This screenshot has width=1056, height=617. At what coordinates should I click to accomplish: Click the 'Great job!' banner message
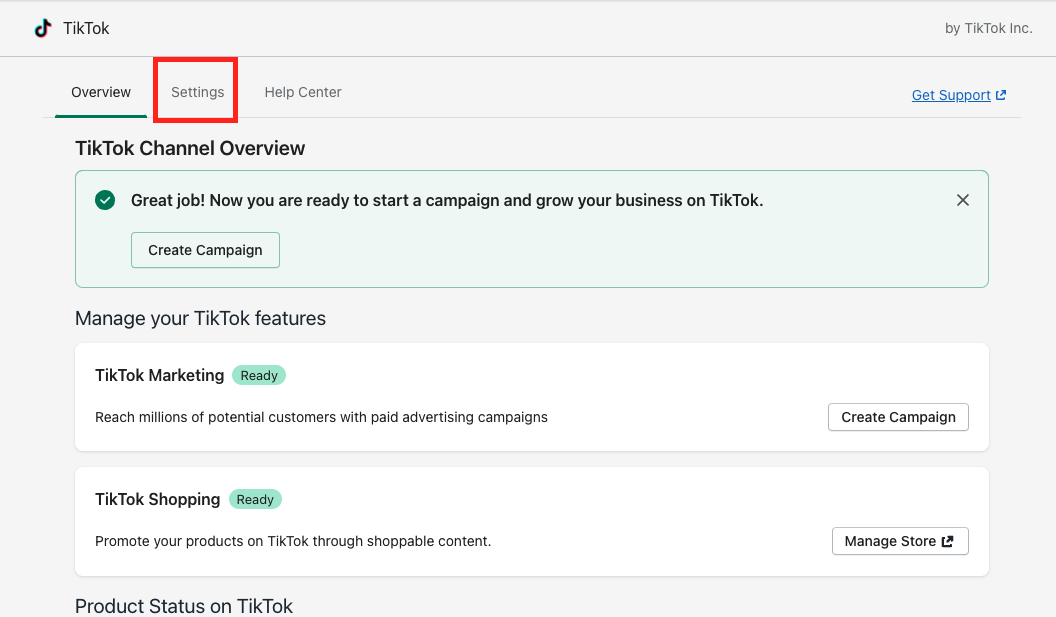pos(447,200)
